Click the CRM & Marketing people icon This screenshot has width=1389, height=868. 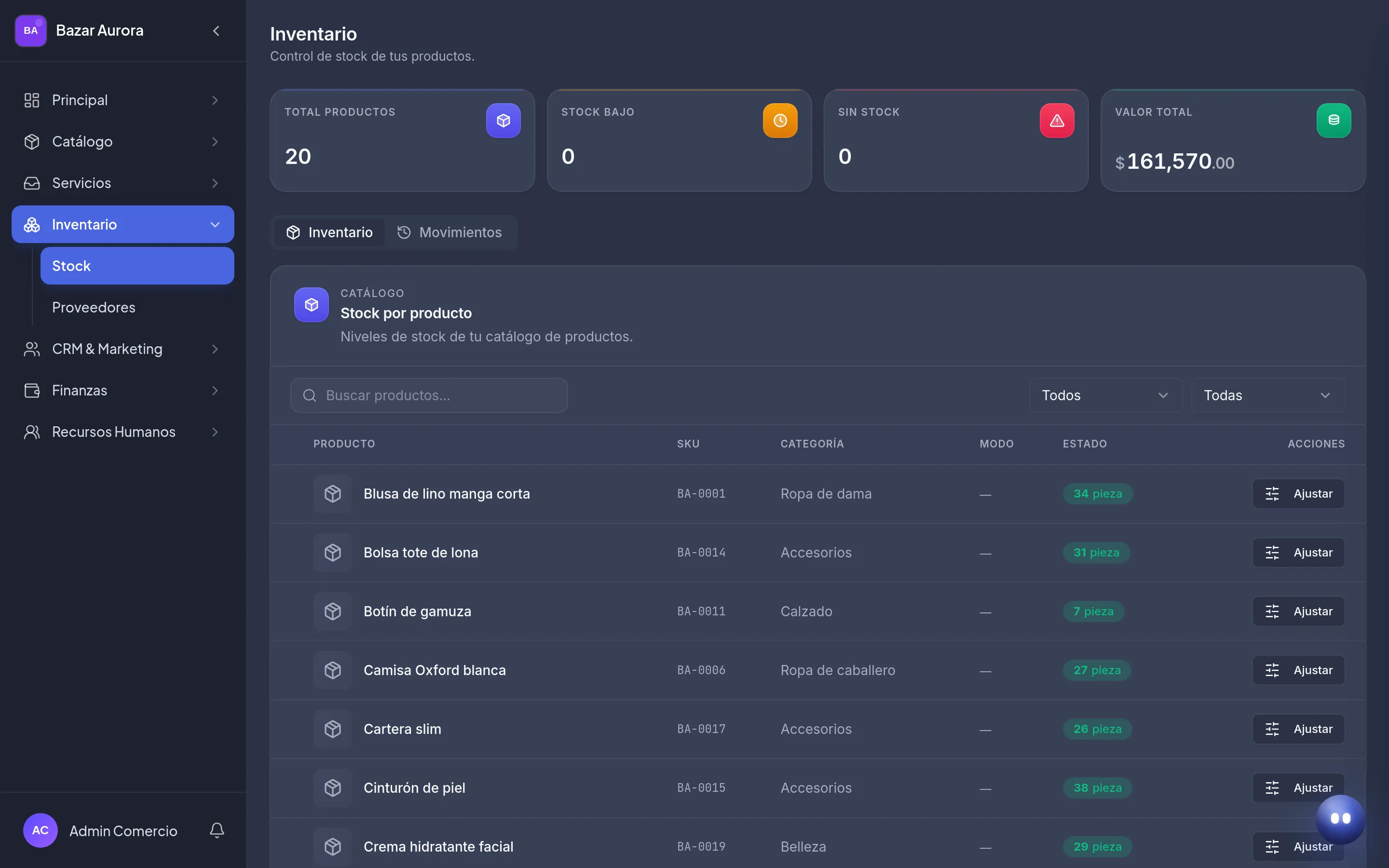pos(31,349)
